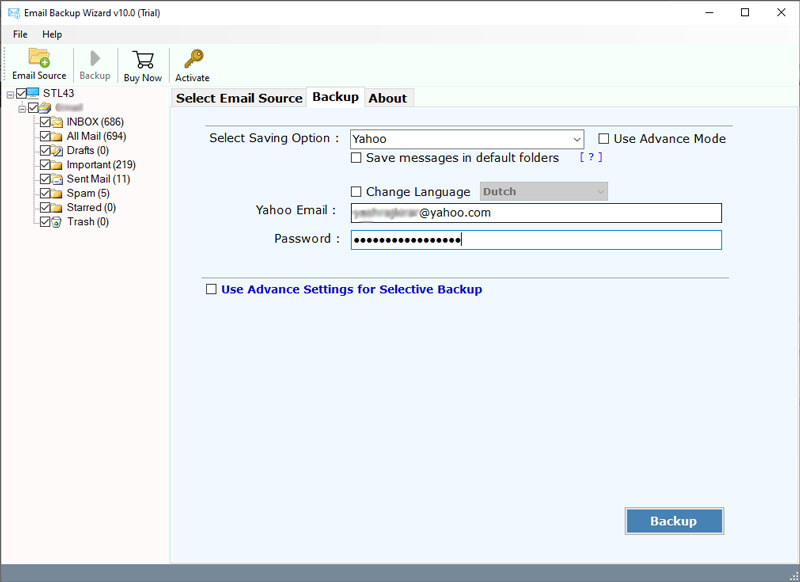The image size is (800, 582).
Task: Click the Buy Now cart icon
Action: point(143,59)
